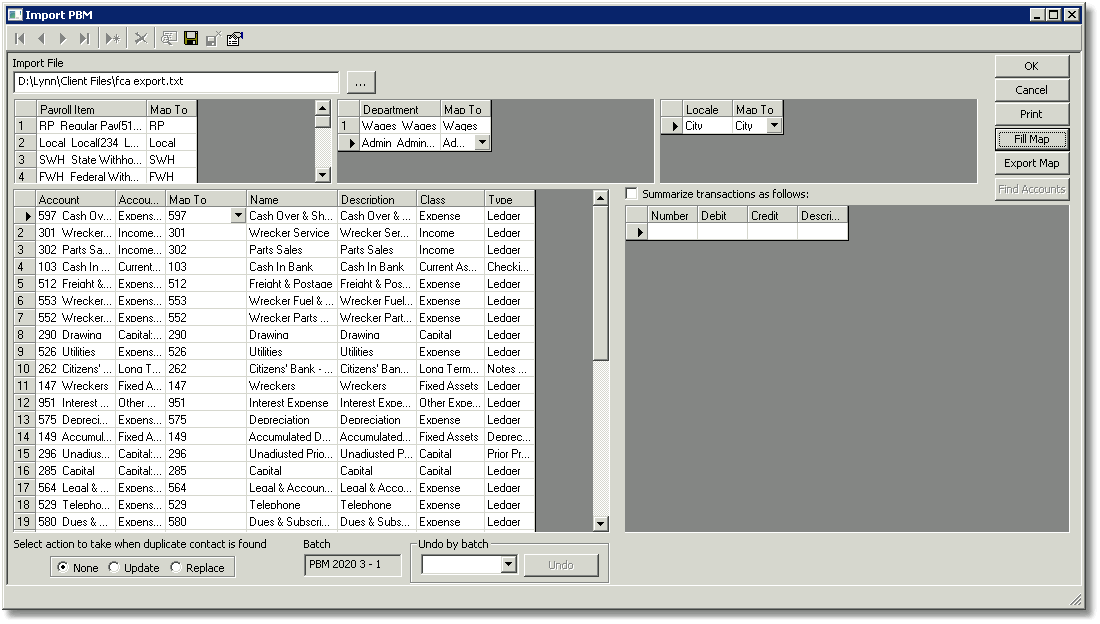The width and height of the screenshot is (1100, 624).
Task: Click the 'Prior Pr...' type cell
Action: pos(509,453)
